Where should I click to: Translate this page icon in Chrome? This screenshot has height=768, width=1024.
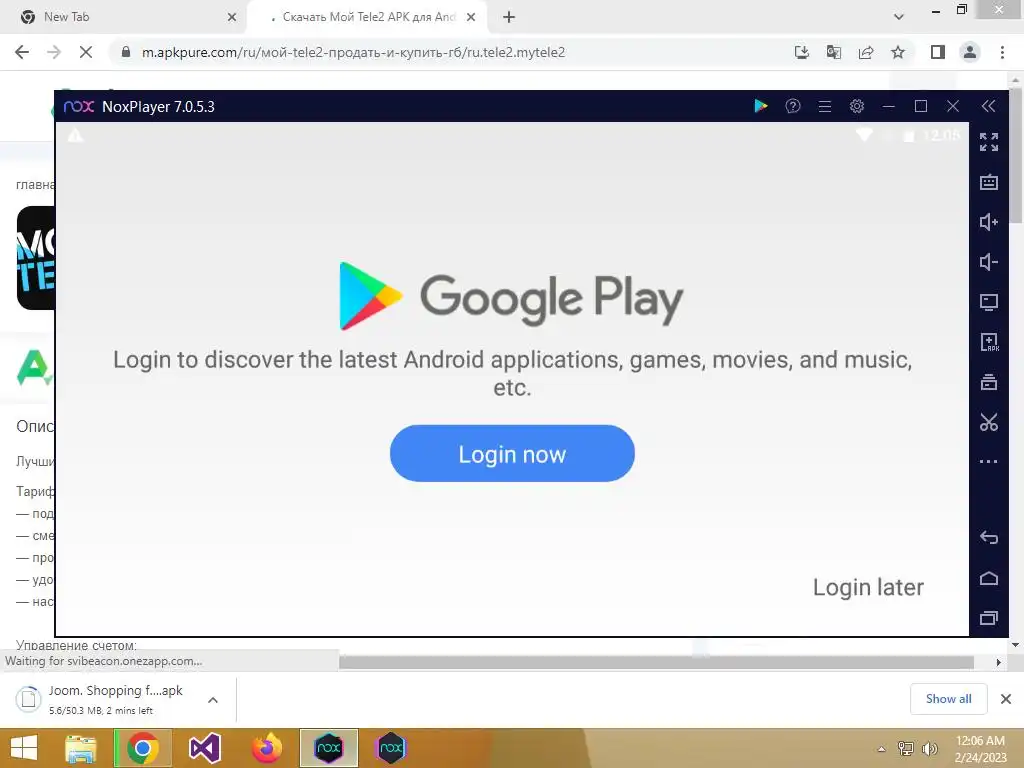click(834, 52)
